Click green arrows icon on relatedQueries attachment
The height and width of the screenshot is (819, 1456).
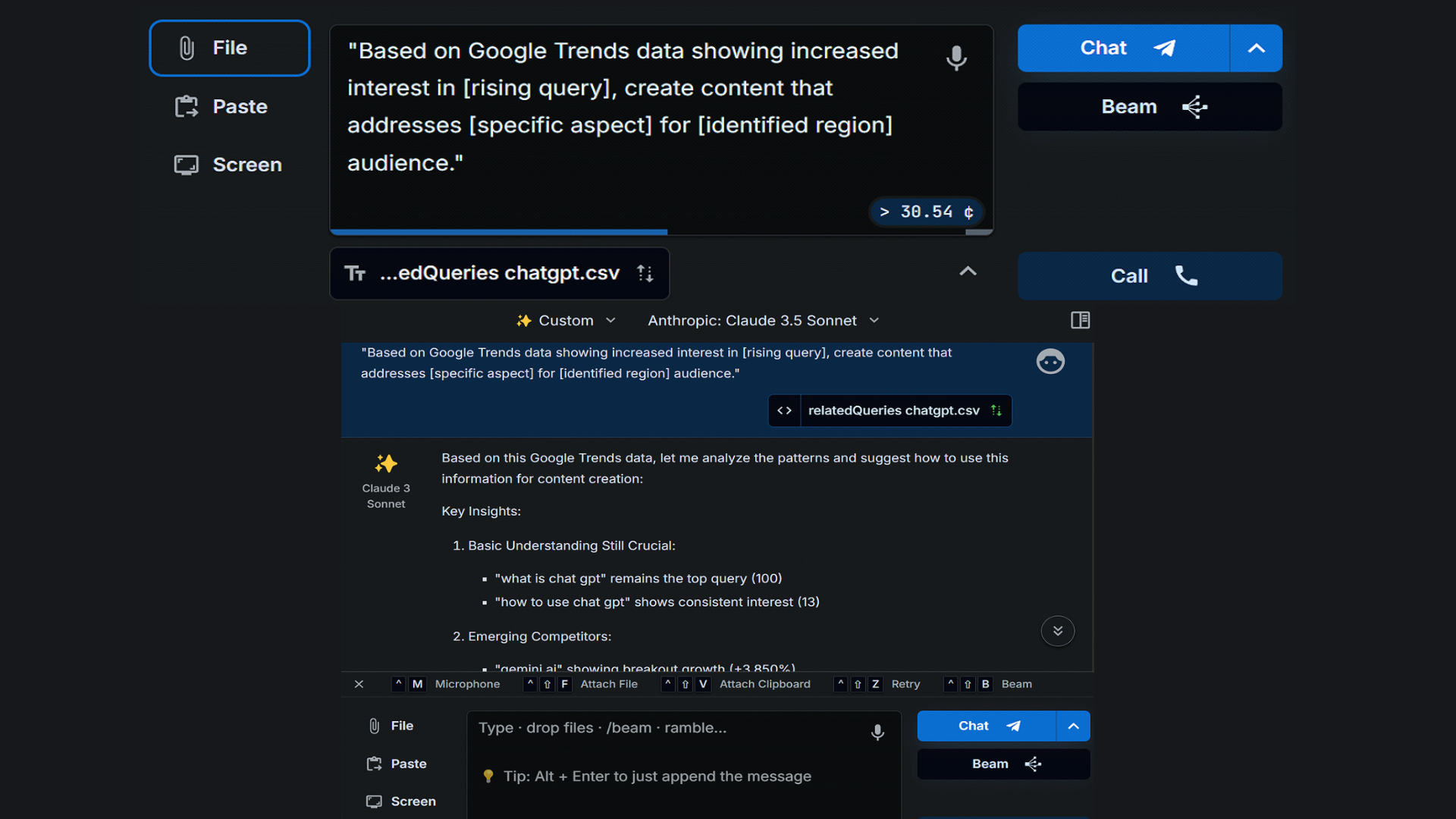coord(996,410)
